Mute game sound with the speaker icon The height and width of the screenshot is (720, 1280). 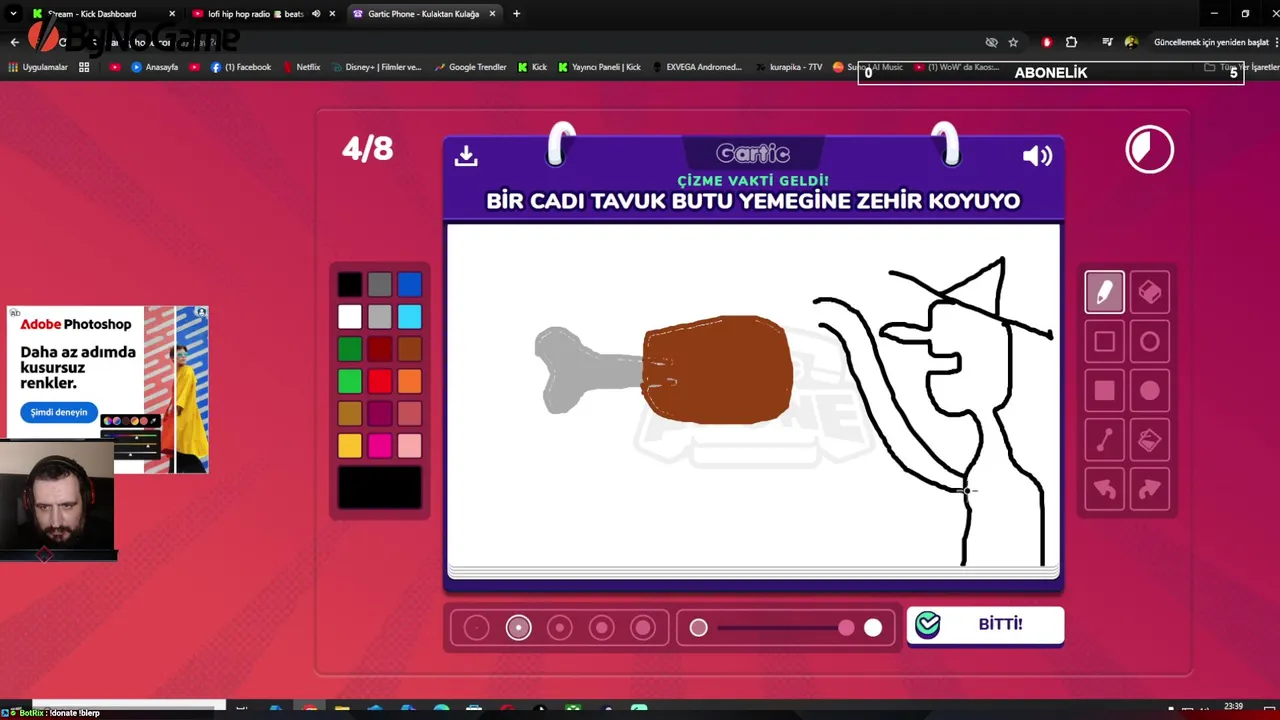[1037, 156]
